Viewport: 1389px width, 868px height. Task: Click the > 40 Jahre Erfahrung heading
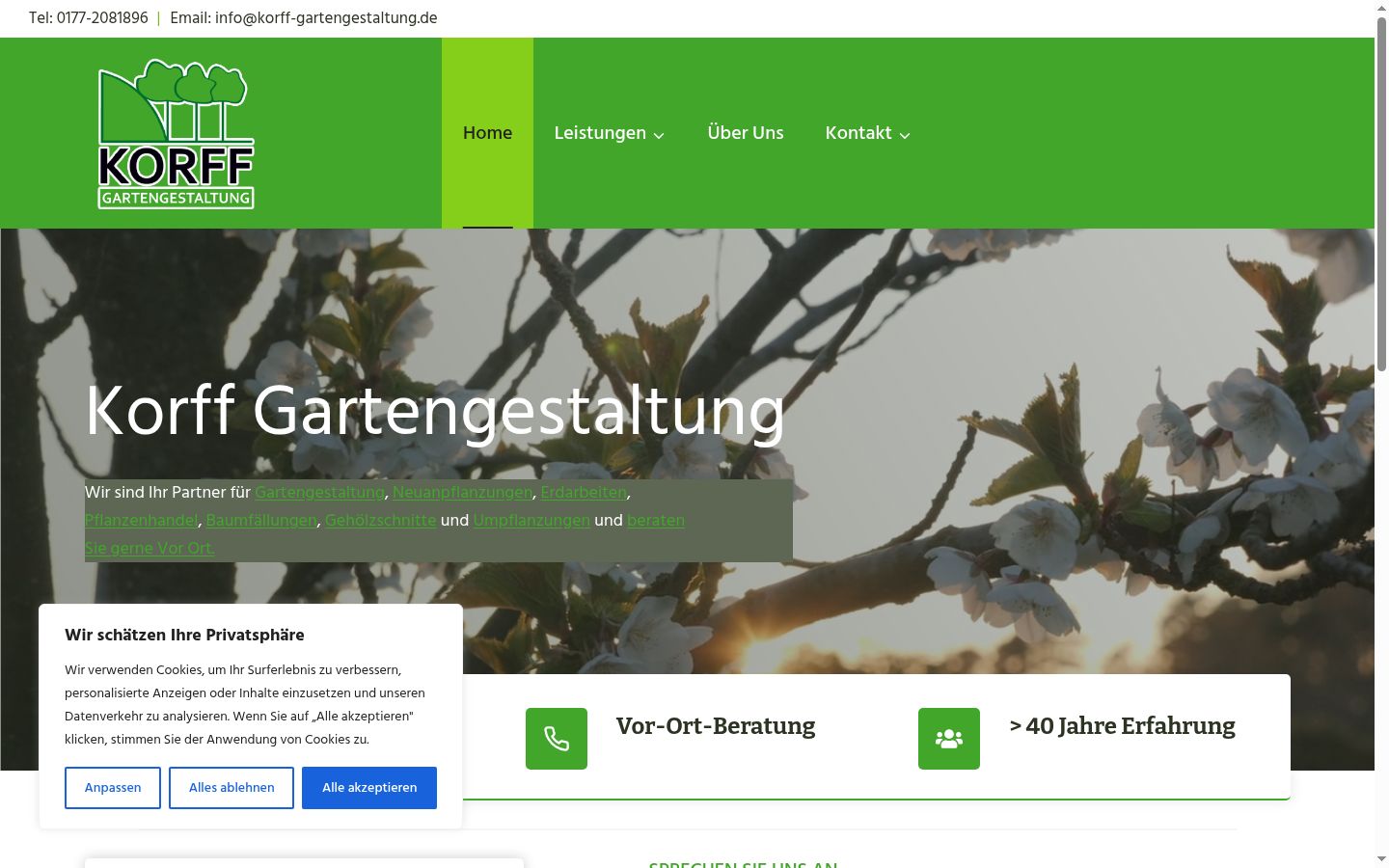tap(1123, 726)
